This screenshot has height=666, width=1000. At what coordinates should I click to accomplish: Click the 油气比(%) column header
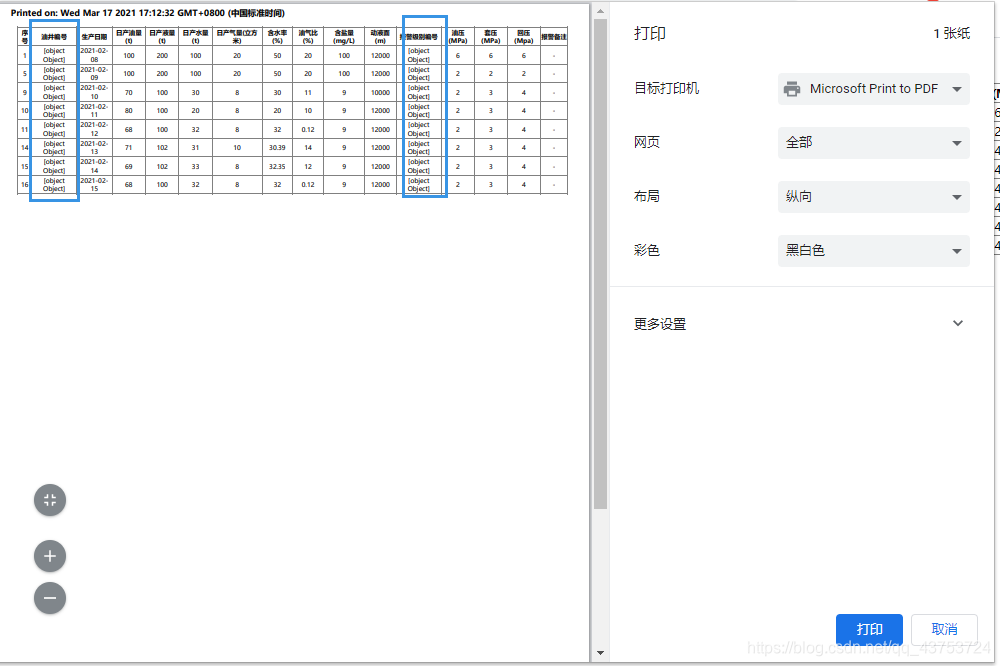308,37
